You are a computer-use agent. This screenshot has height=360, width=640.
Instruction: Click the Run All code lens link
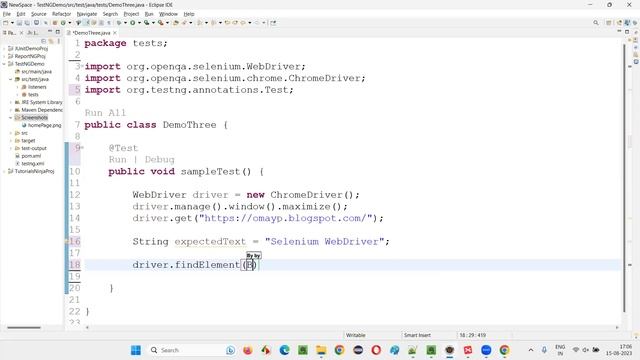point(105,113)
